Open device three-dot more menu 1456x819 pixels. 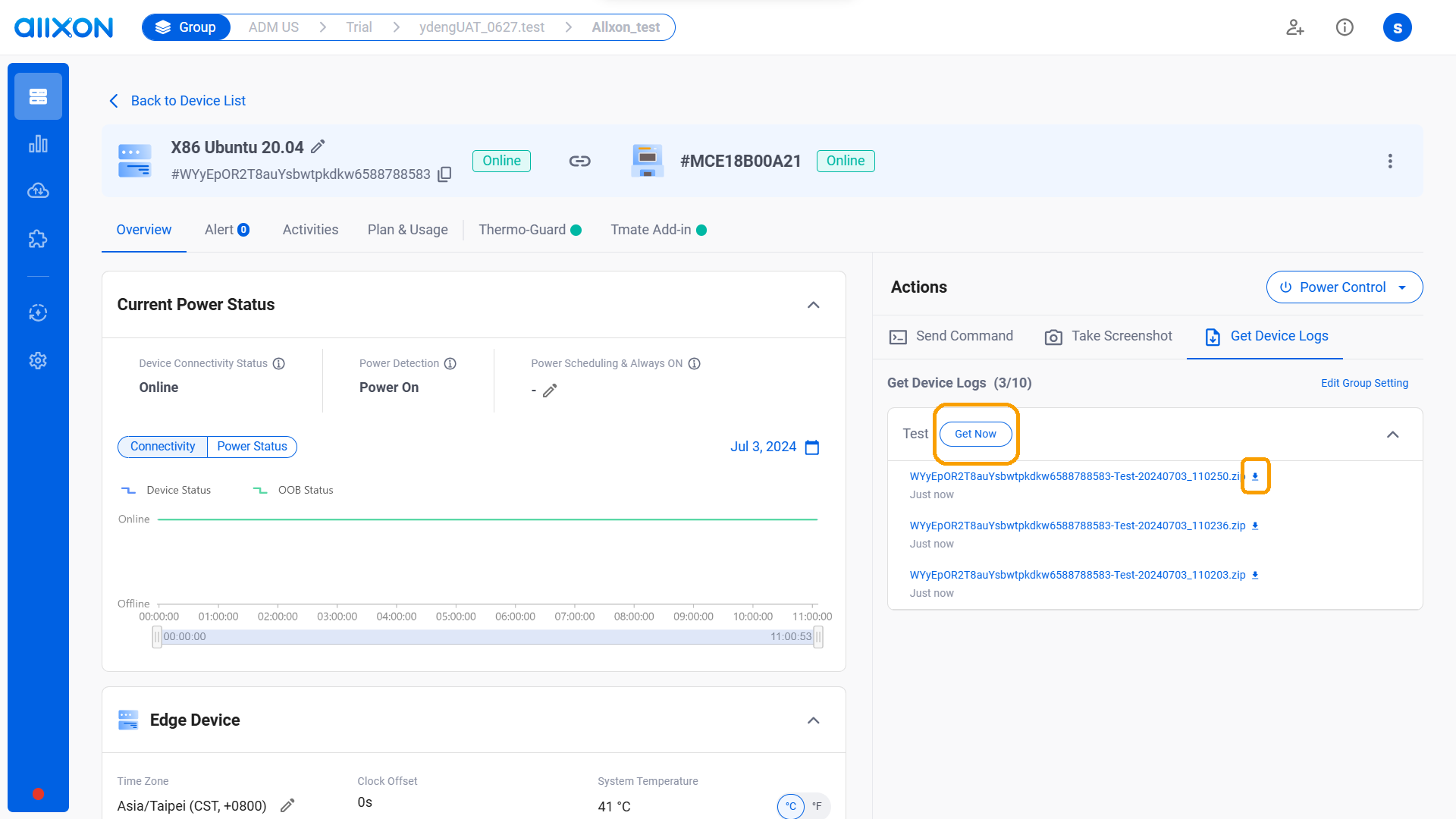point(1390,161)
